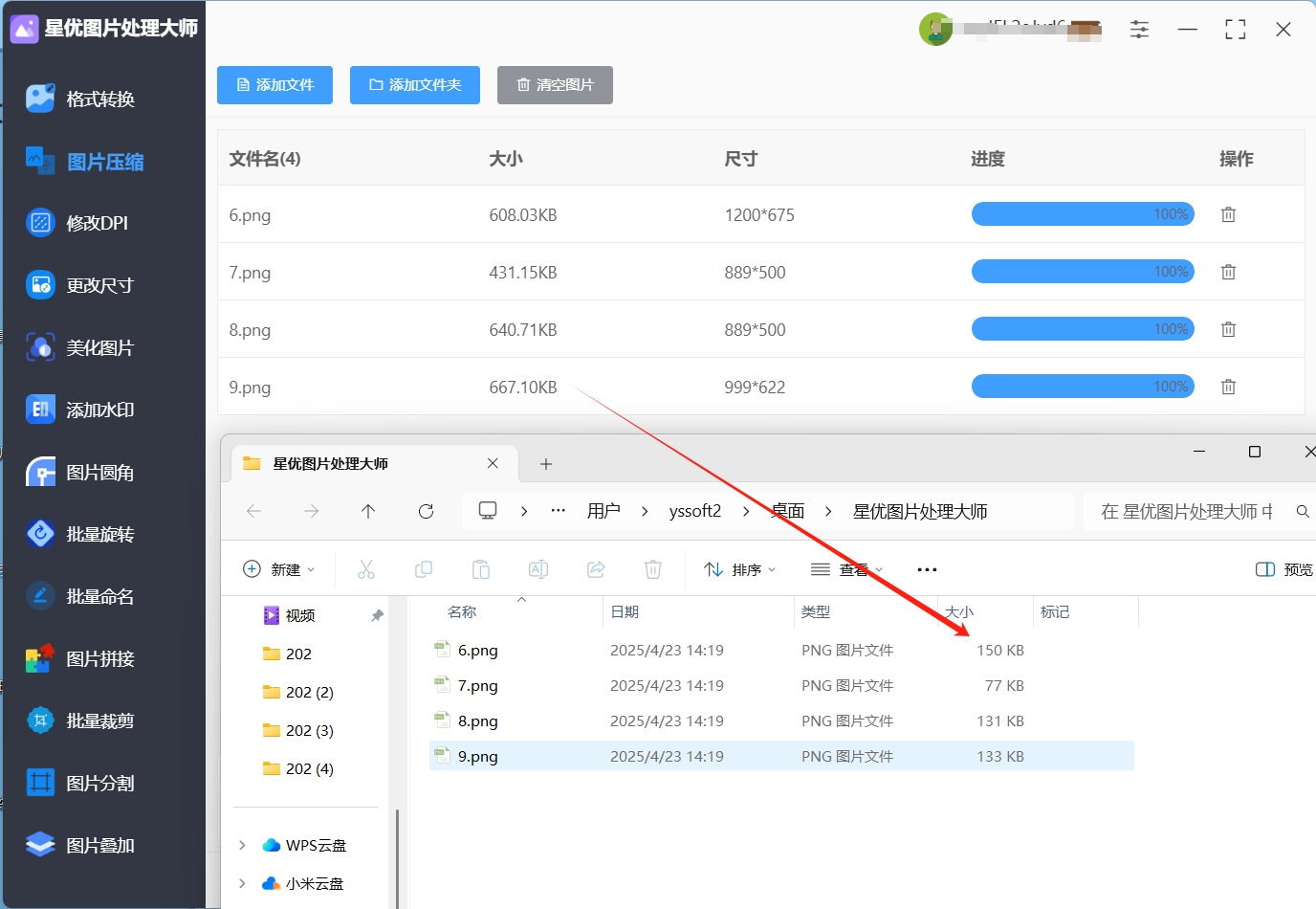The width and height of the screenshot is (1316, 909).
Task: Go back in Explorer navigation
Action: 253,511
